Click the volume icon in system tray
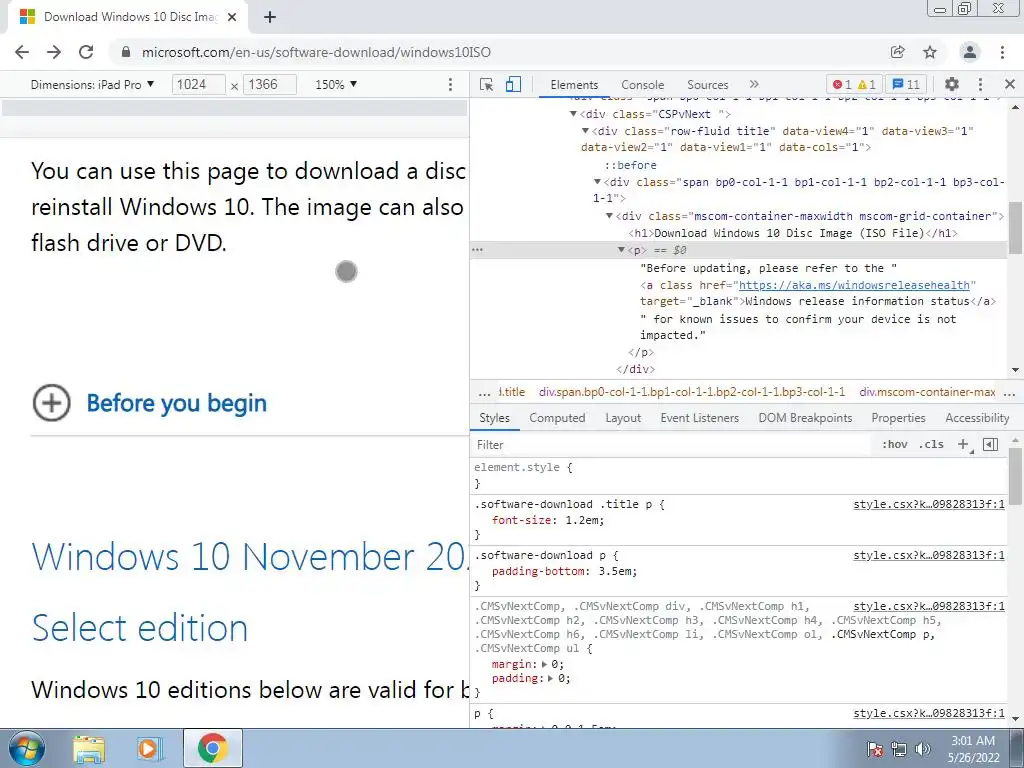The height and width of the screenshot is (768, 1024). coord(923,749)
